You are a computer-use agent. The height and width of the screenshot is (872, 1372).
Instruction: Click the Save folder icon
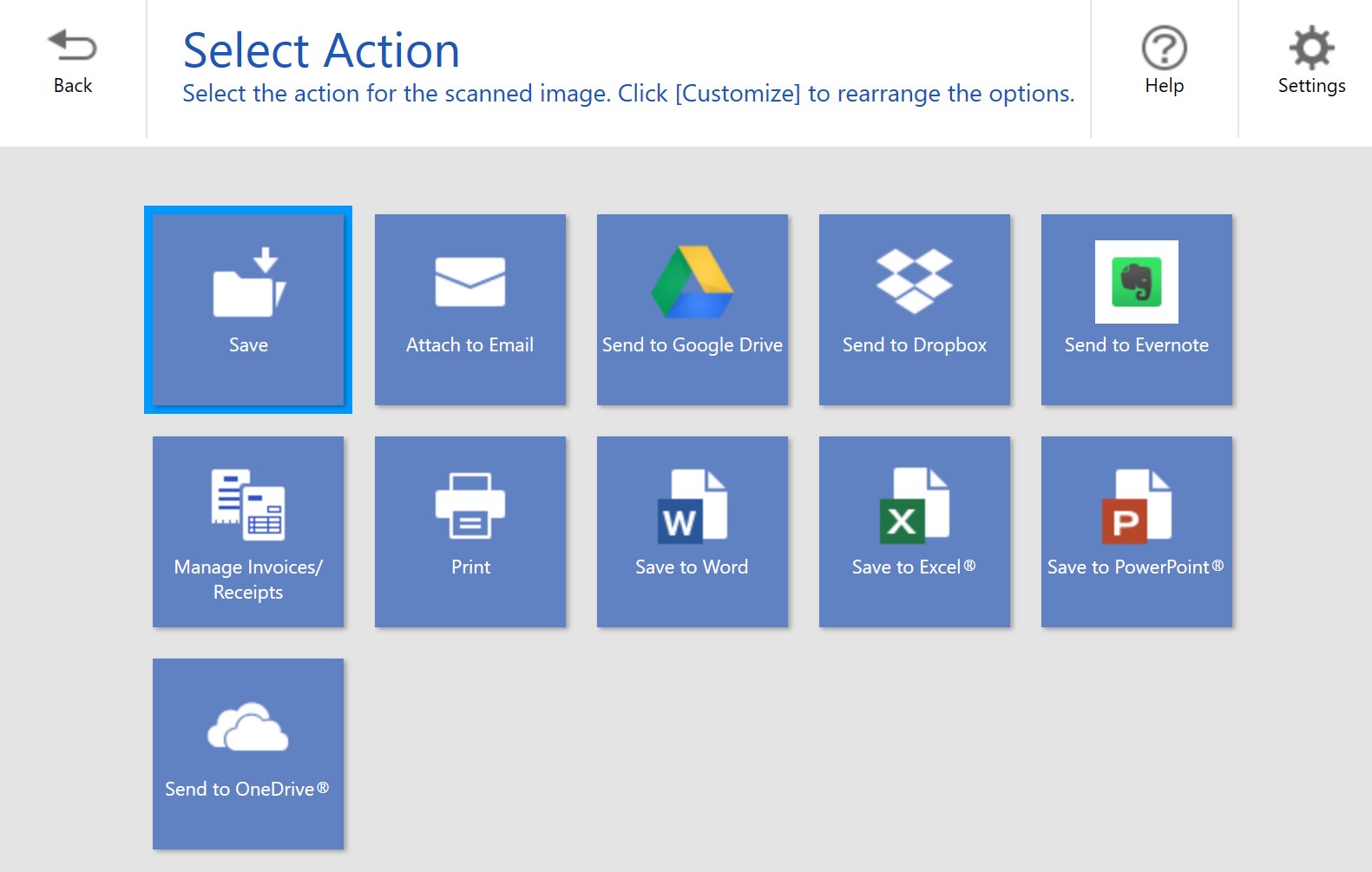[248, 283]
